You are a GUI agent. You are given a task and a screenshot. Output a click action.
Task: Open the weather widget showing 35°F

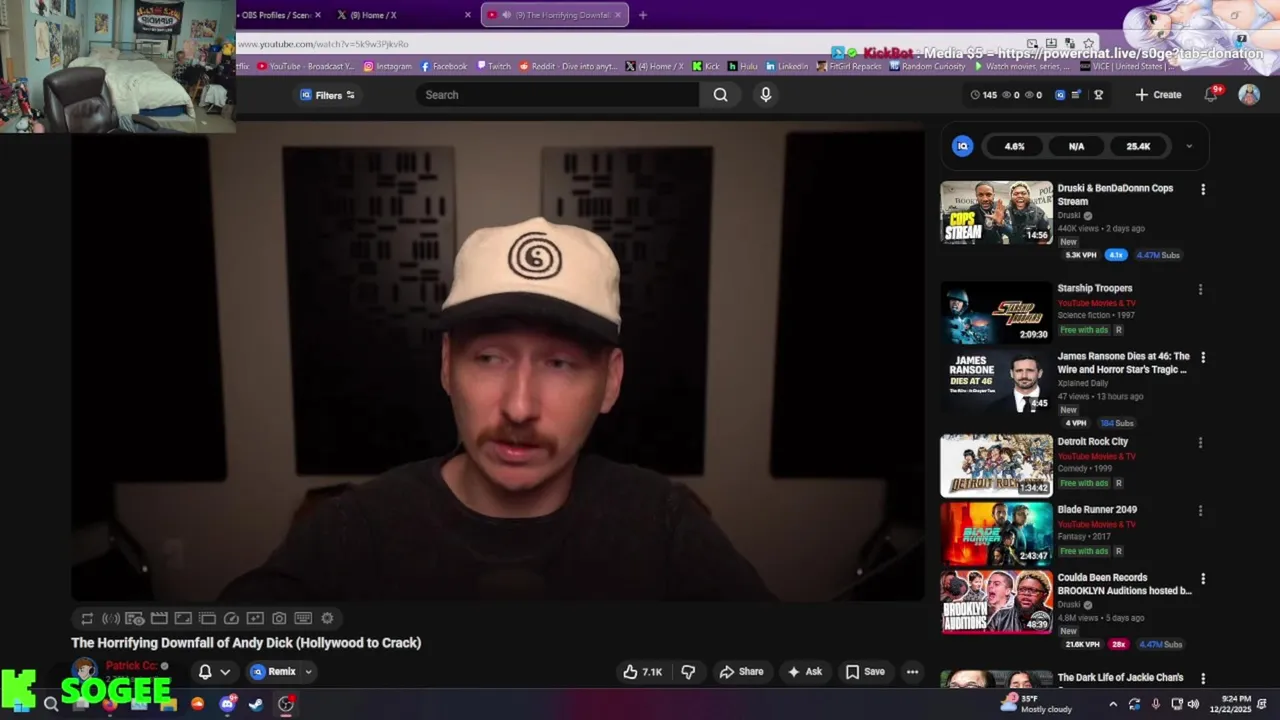click(1036, 704)
